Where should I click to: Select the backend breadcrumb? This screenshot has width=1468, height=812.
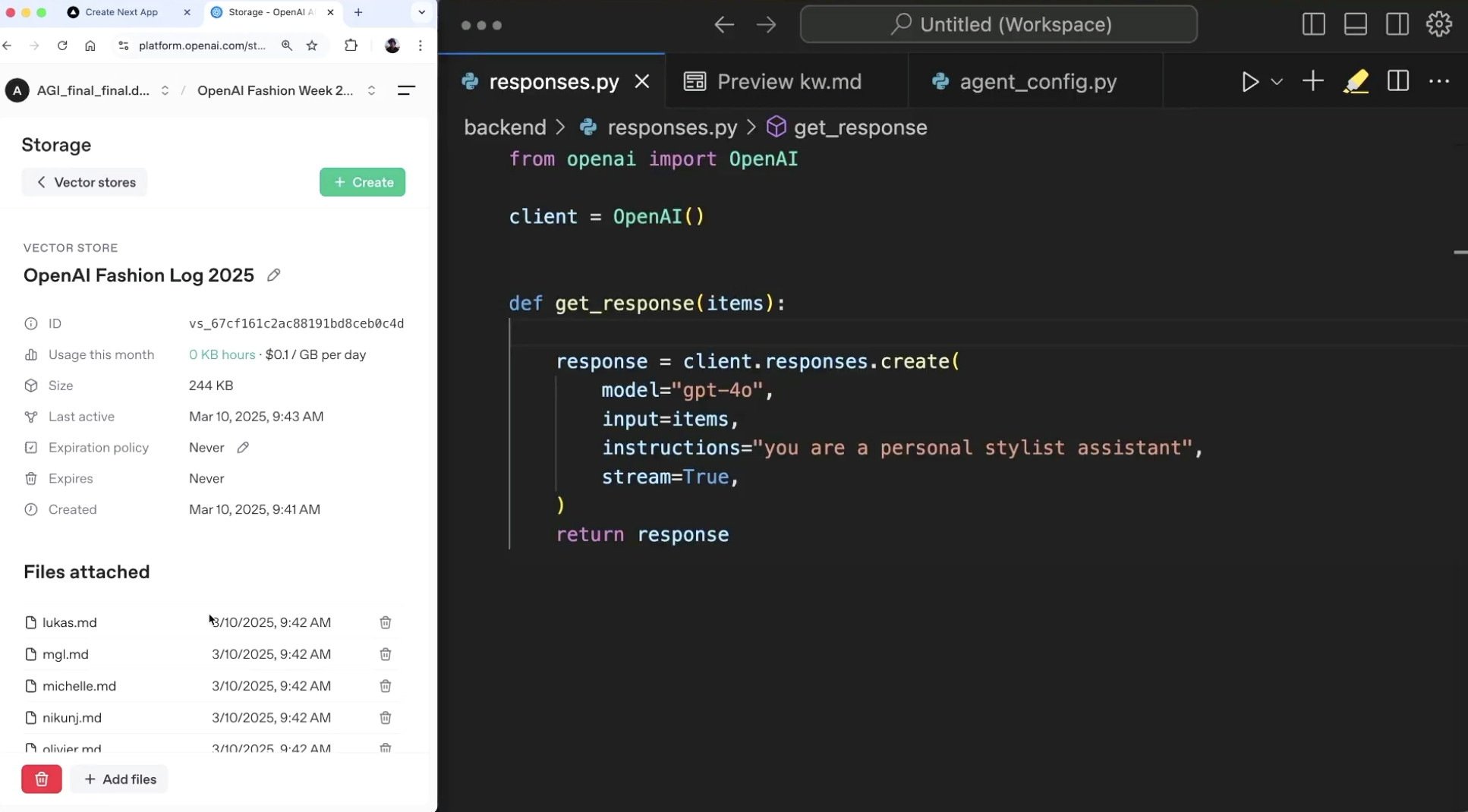pyautogui.click(x=505, y=127)
